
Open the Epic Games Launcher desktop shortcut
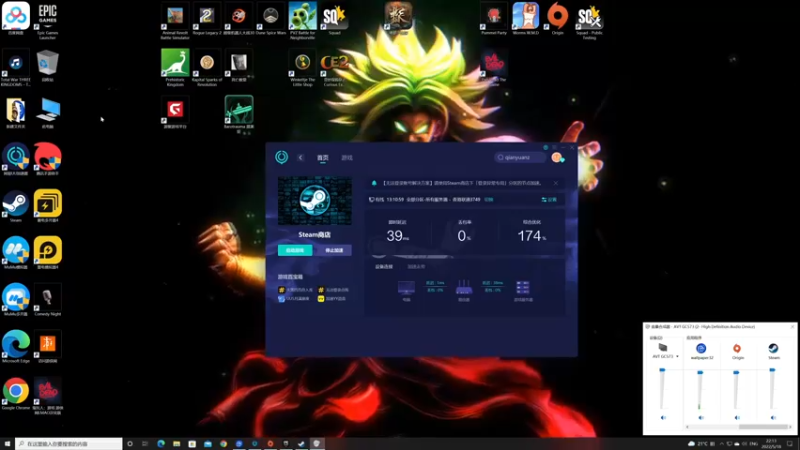tap(47, 20)
